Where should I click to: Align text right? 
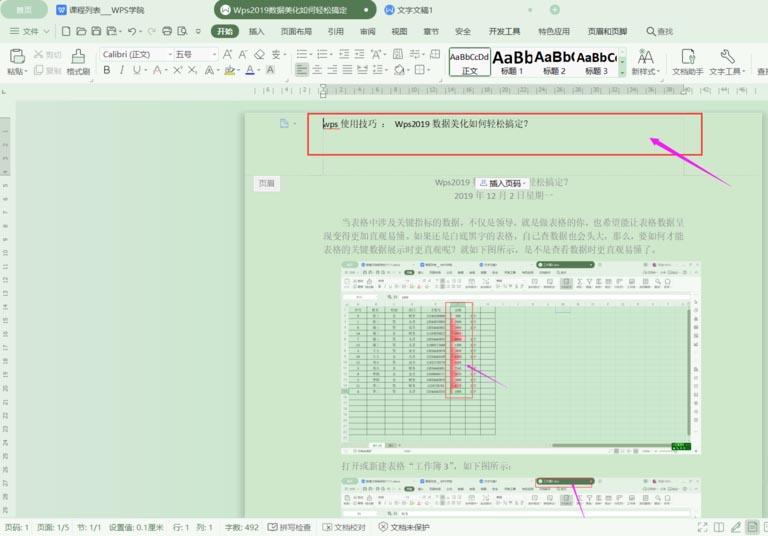pos(332,70)
